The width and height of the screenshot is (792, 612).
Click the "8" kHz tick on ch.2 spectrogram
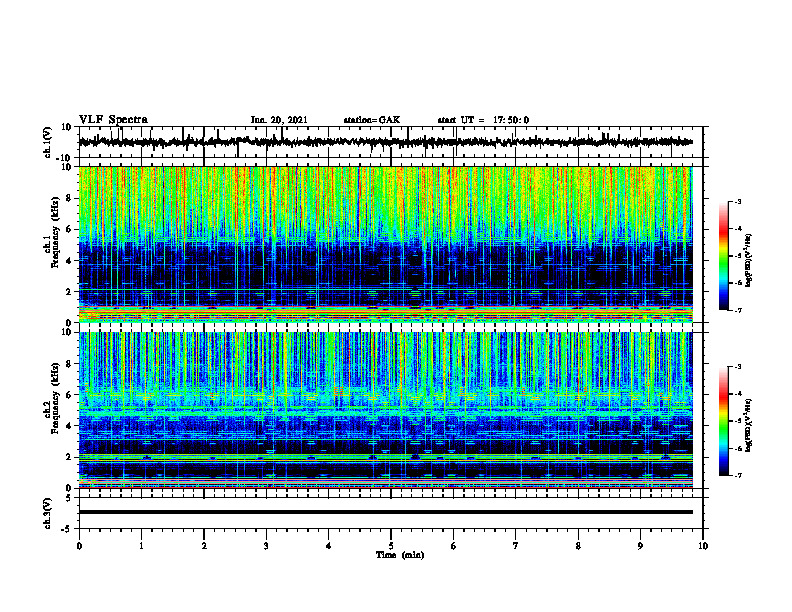coord(70,364)
